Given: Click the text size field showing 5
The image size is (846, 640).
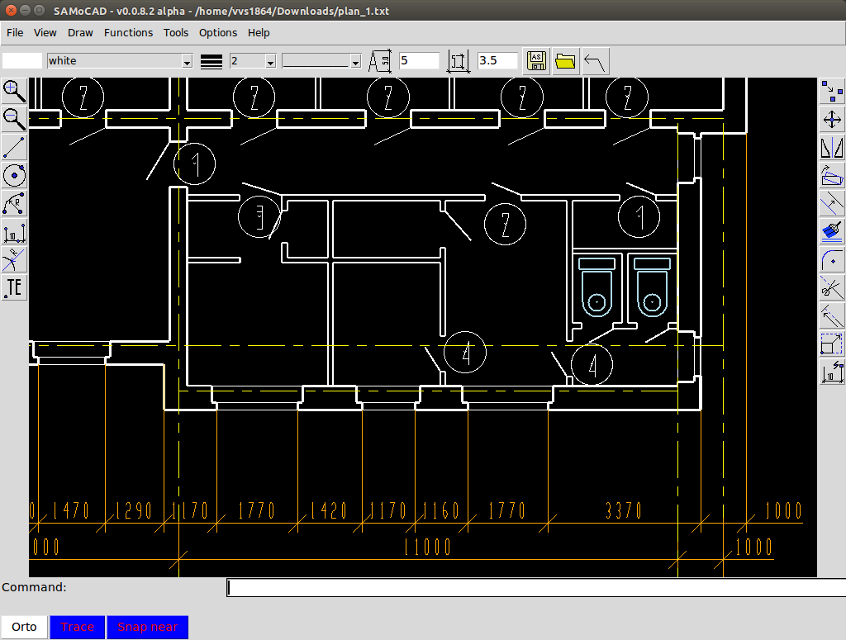Looking at the screenshot, I should tap(419, 61).
